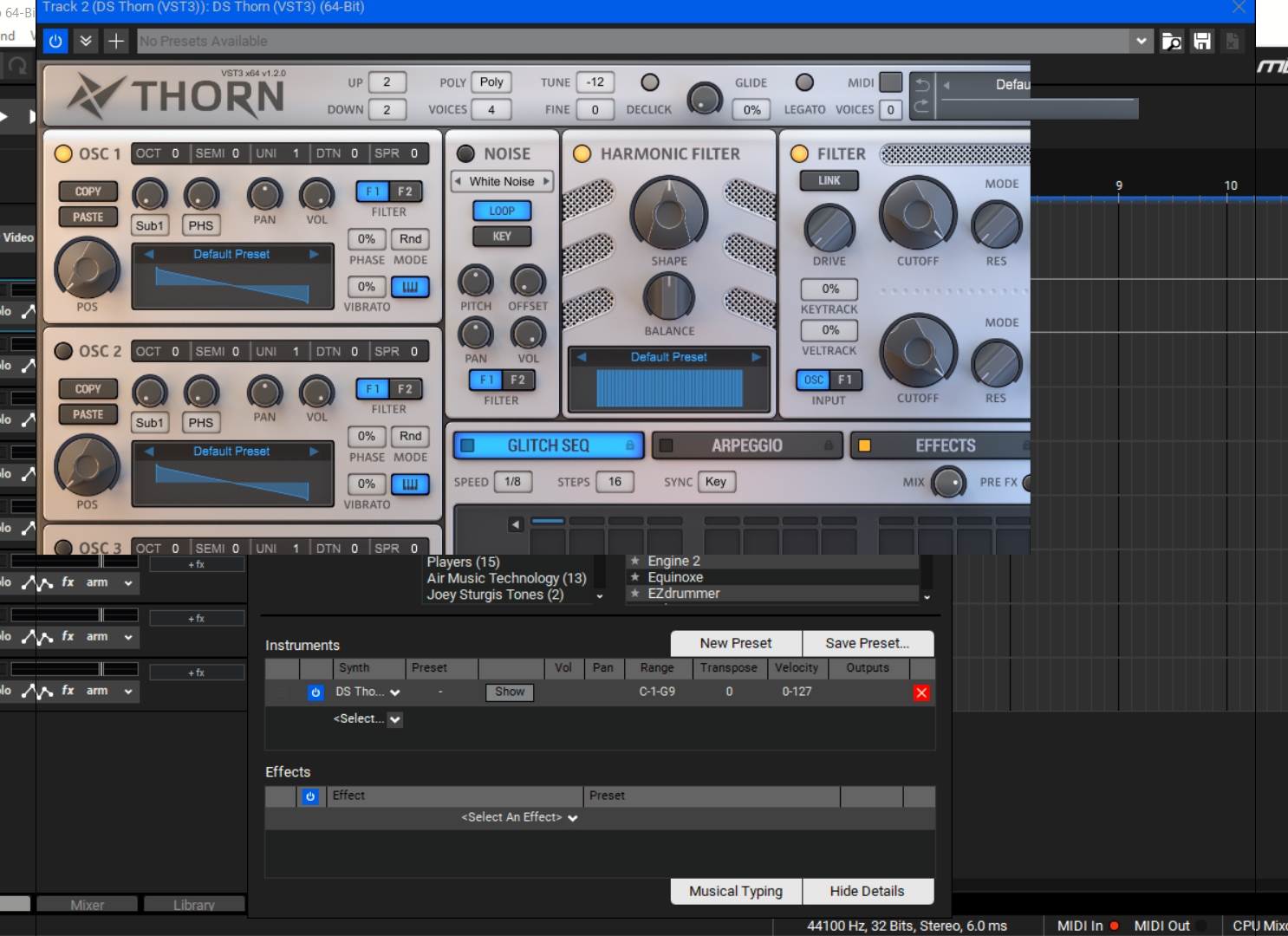Toggle the Noise section on
The image size is (1288, 936).
point(465,153)
